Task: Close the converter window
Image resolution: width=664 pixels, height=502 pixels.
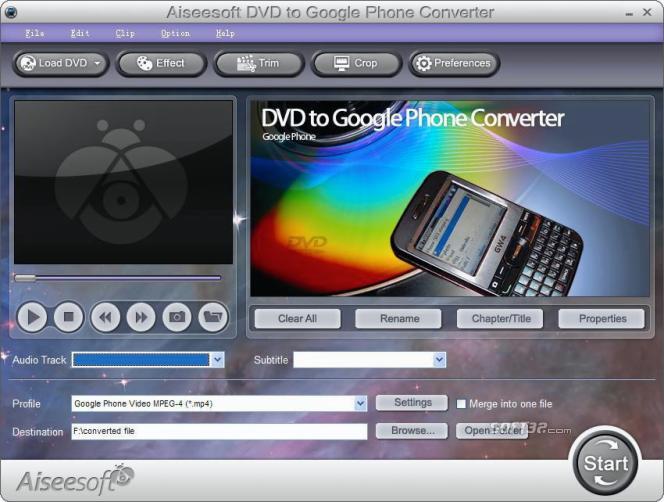Action: tap(647, 13)
